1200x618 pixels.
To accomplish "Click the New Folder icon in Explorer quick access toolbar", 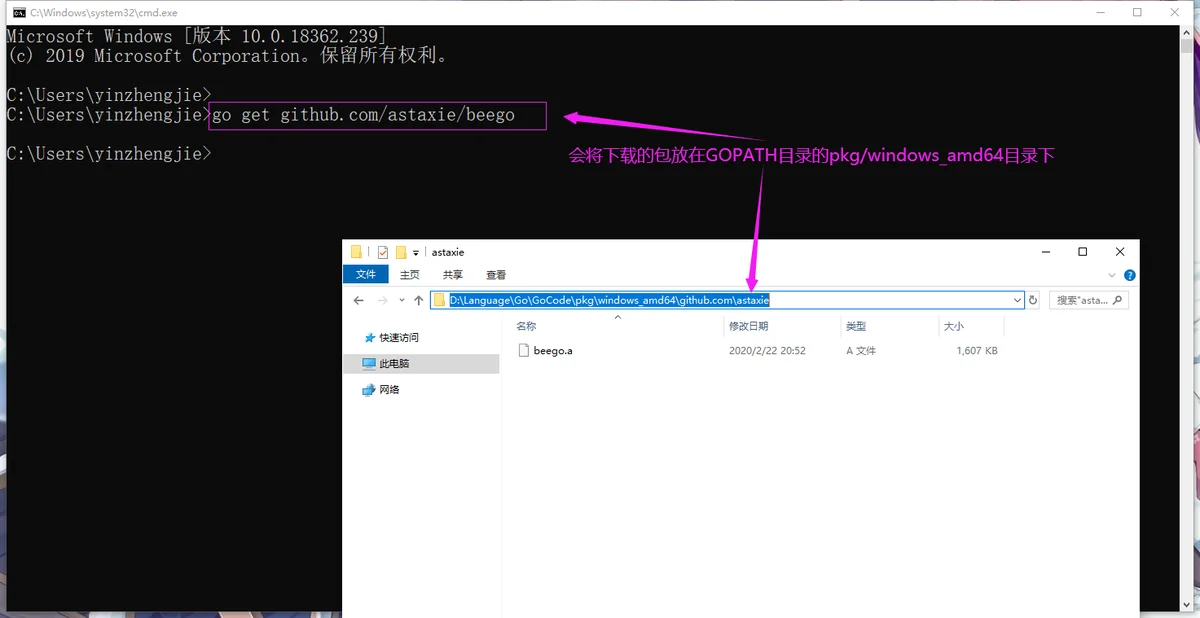I will click(x=401, y=252).
